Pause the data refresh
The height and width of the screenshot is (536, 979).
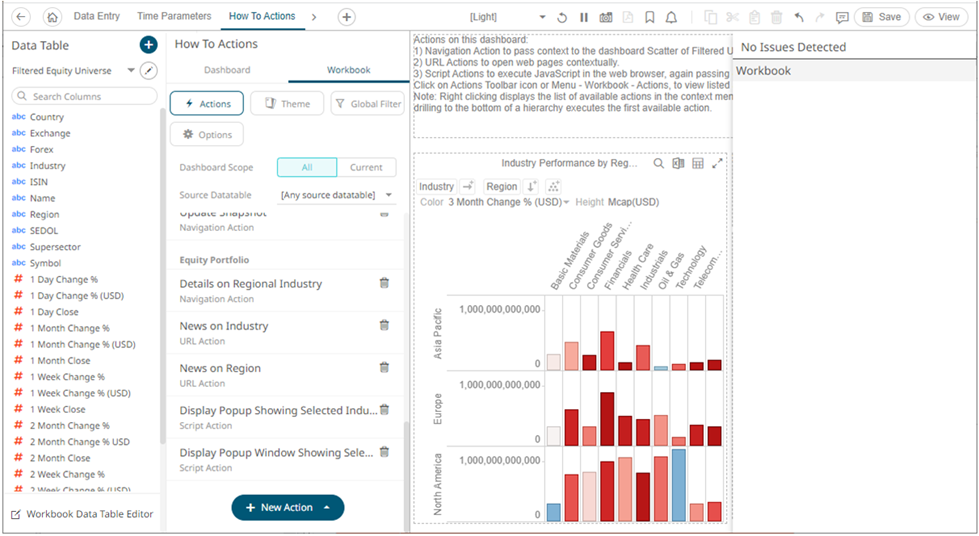(x=584, y=17)
